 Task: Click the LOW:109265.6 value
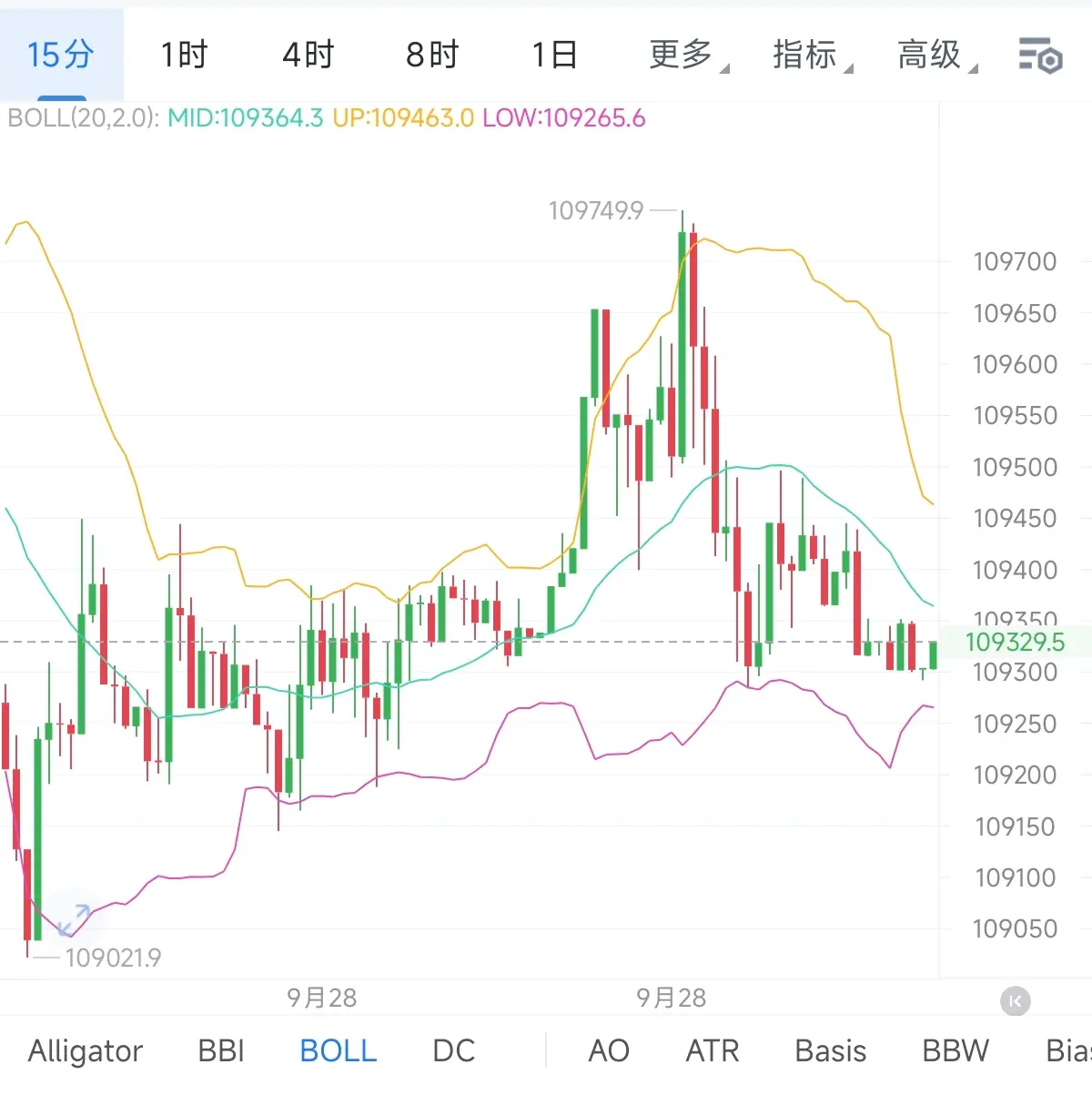point(564,118)
